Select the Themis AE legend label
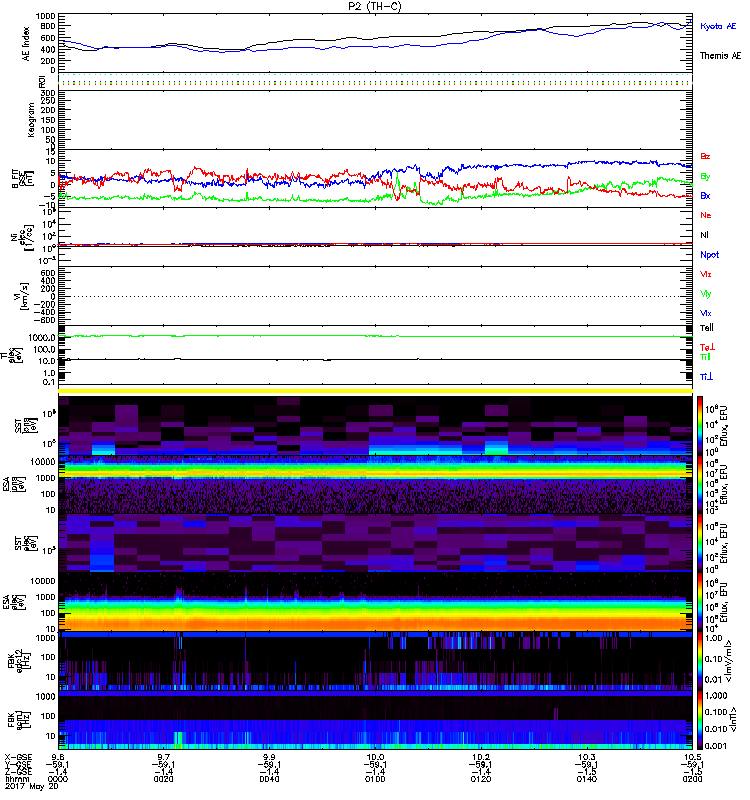Screen dimensions: 750x800 pos(720,56)
